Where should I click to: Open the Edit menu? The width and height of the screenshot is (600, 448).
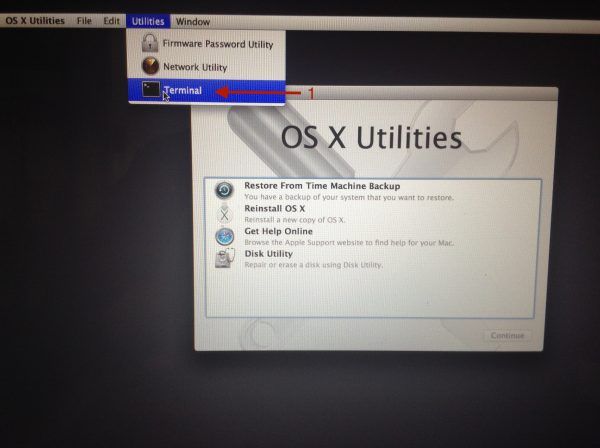(x=112, y=20)
